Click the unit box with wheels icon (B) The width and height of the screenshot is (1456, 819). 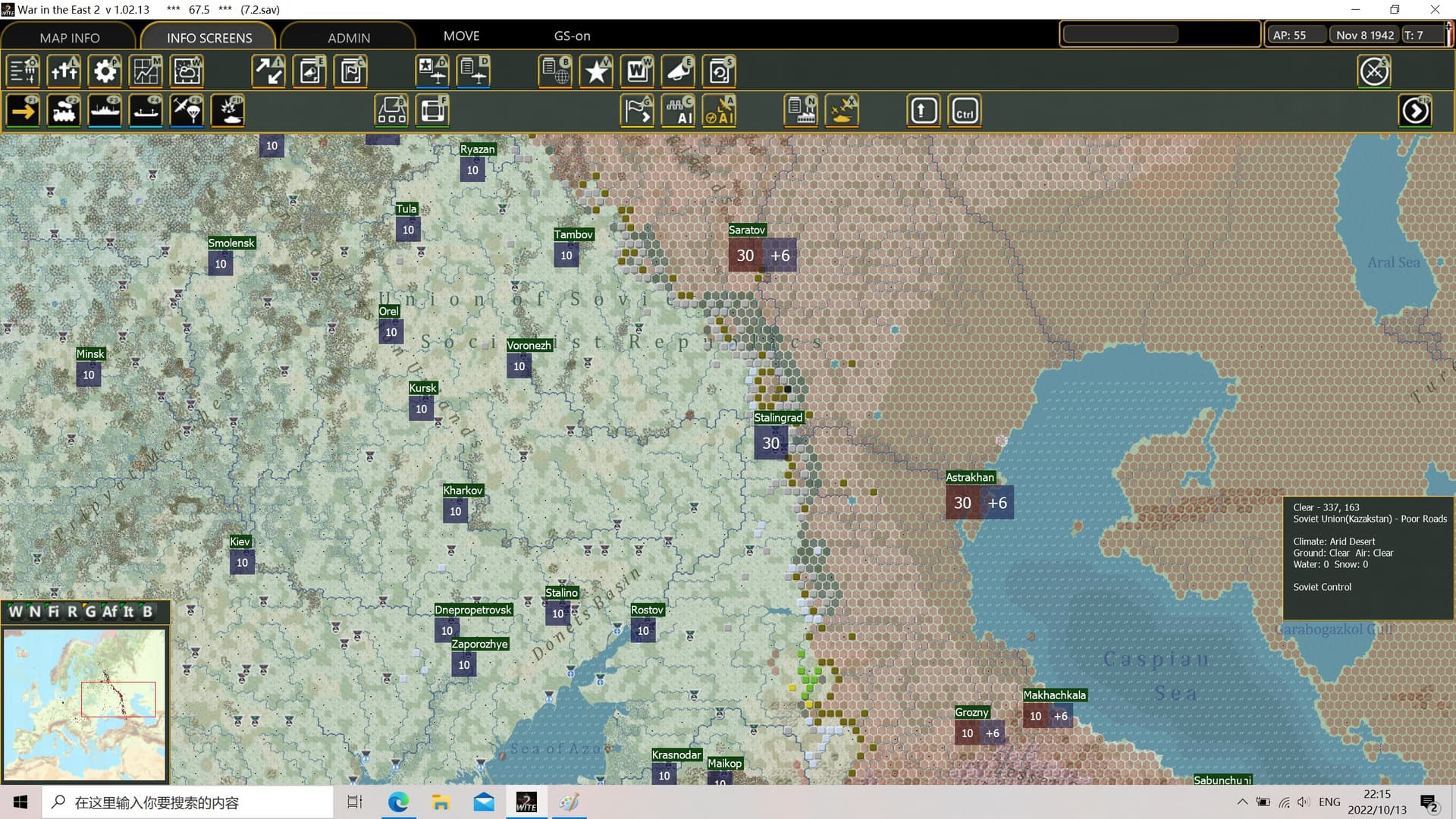[x=391, y=111]
